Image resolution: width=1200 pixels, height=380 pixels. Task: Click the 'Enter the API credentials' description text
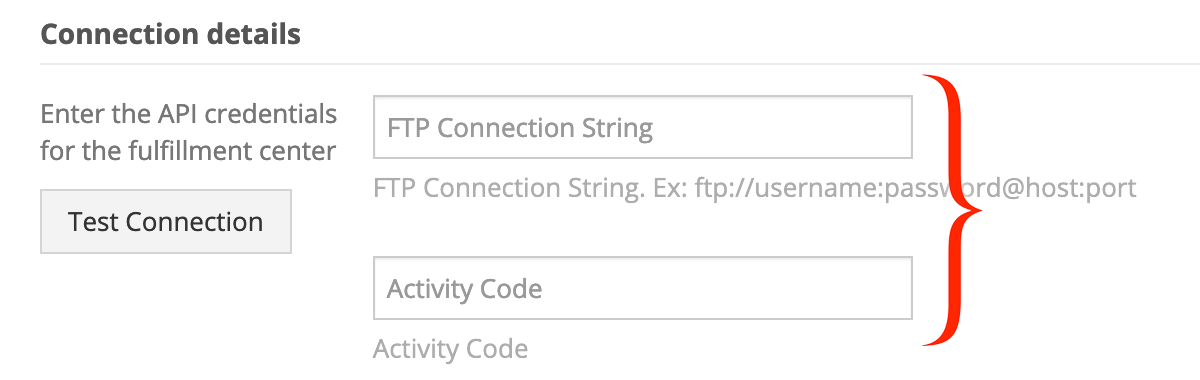coord(189,114)
